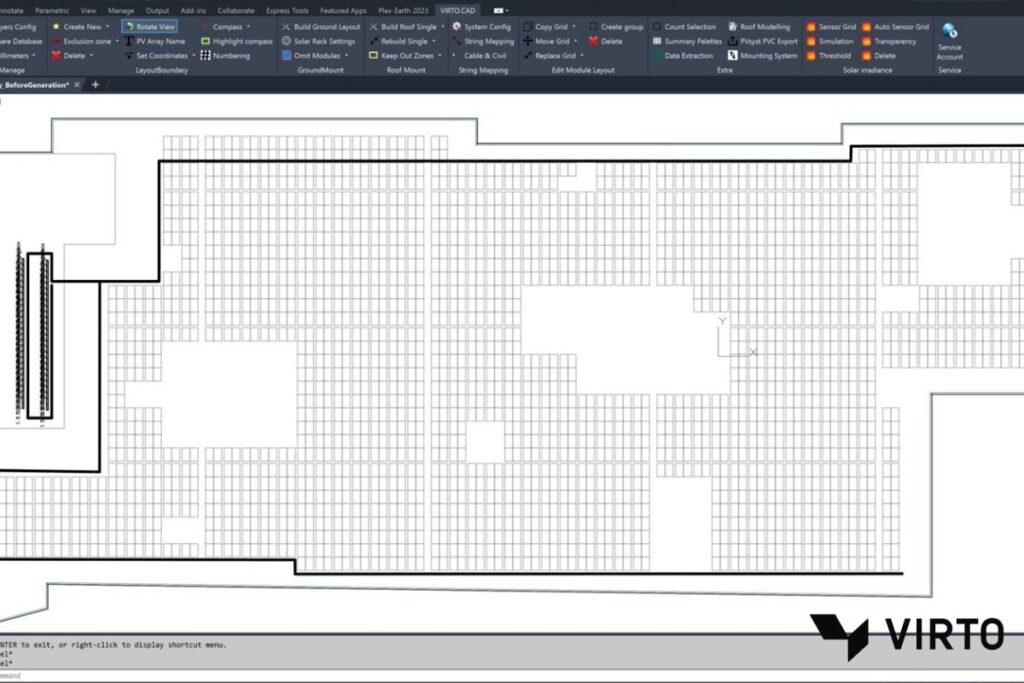Click the command line input field
Screen dimensions: 1024x683
(x=512, y=676)
